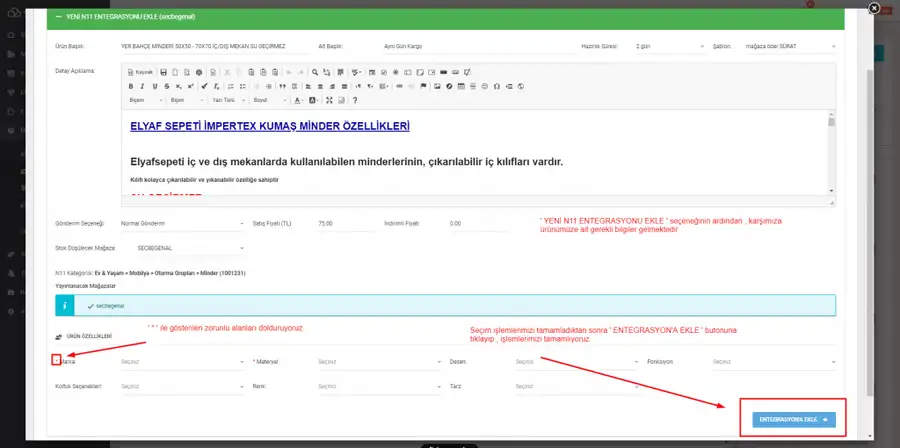Image resolution: width=900 pixels, height=448 pixels.
Task: Click the Anchor flag icon
Action: click(x=424, y=86)
